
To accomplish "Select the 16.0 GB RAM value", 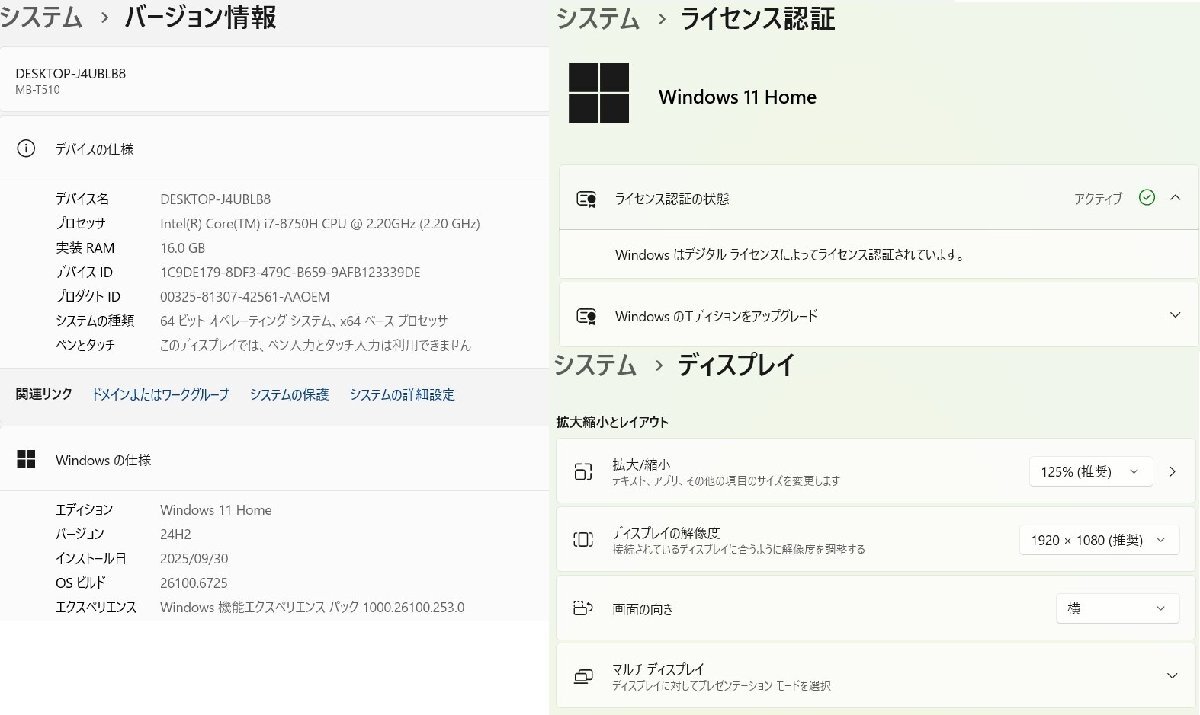I will click(182, 248).
